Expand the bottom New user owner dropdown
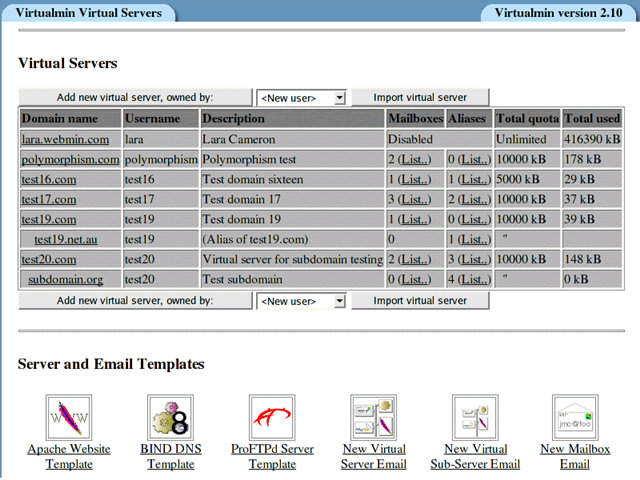 pyautogui.click(x=301, y=301)
